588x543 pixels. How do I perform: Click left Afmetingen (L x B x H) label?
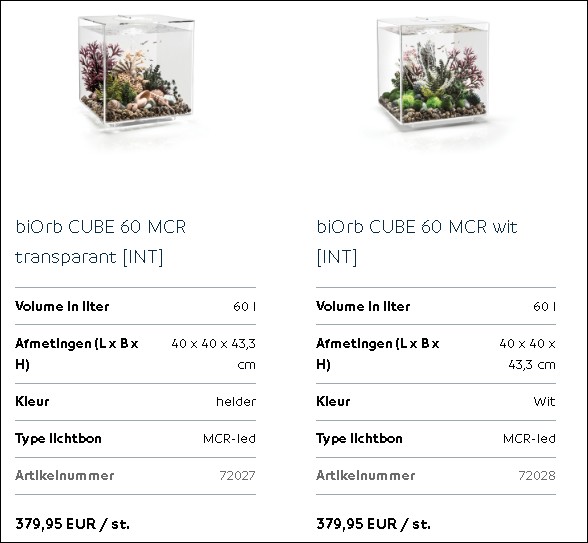77,354
